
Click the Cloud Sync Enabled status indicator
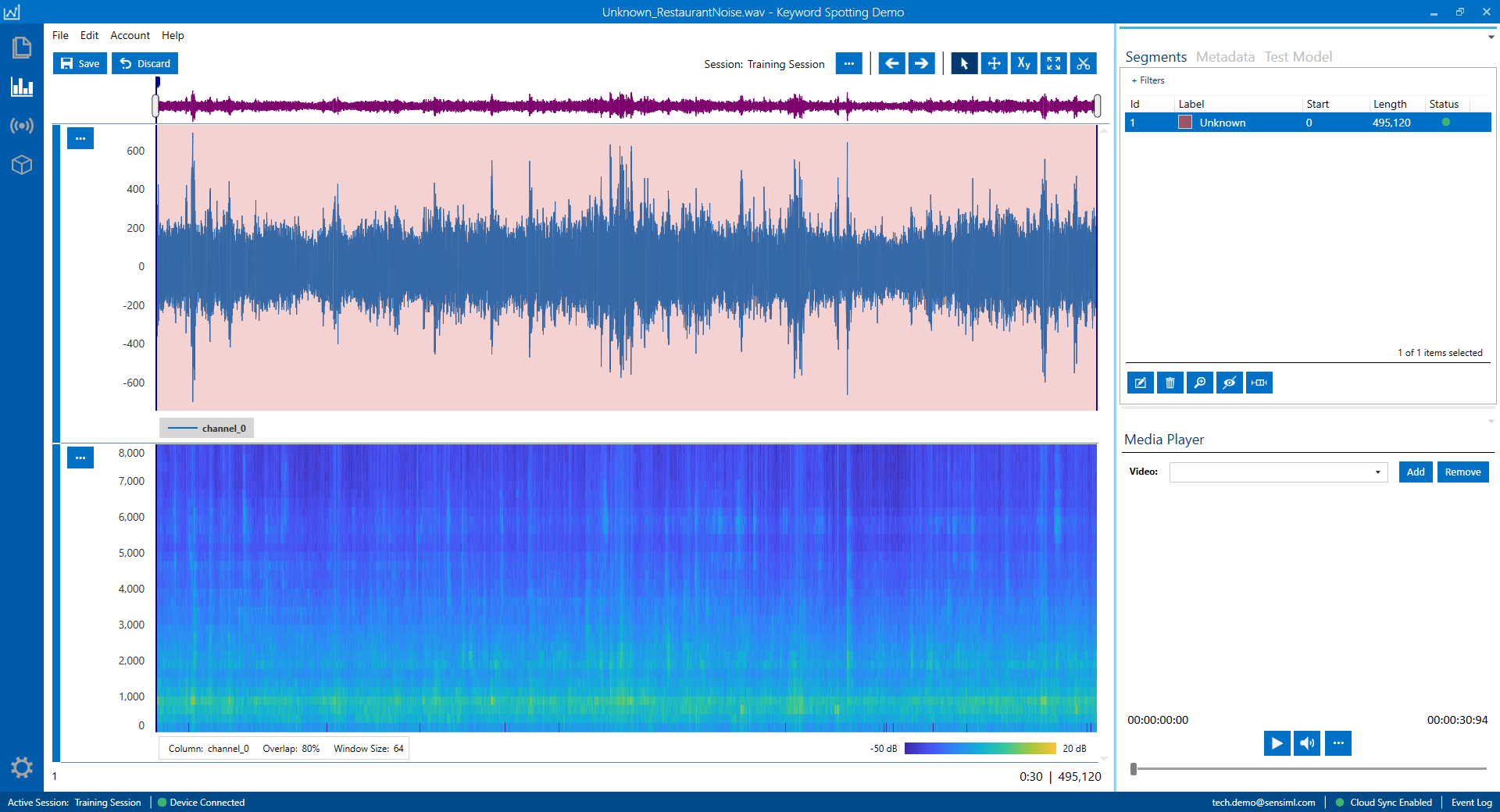(1384, 803)
